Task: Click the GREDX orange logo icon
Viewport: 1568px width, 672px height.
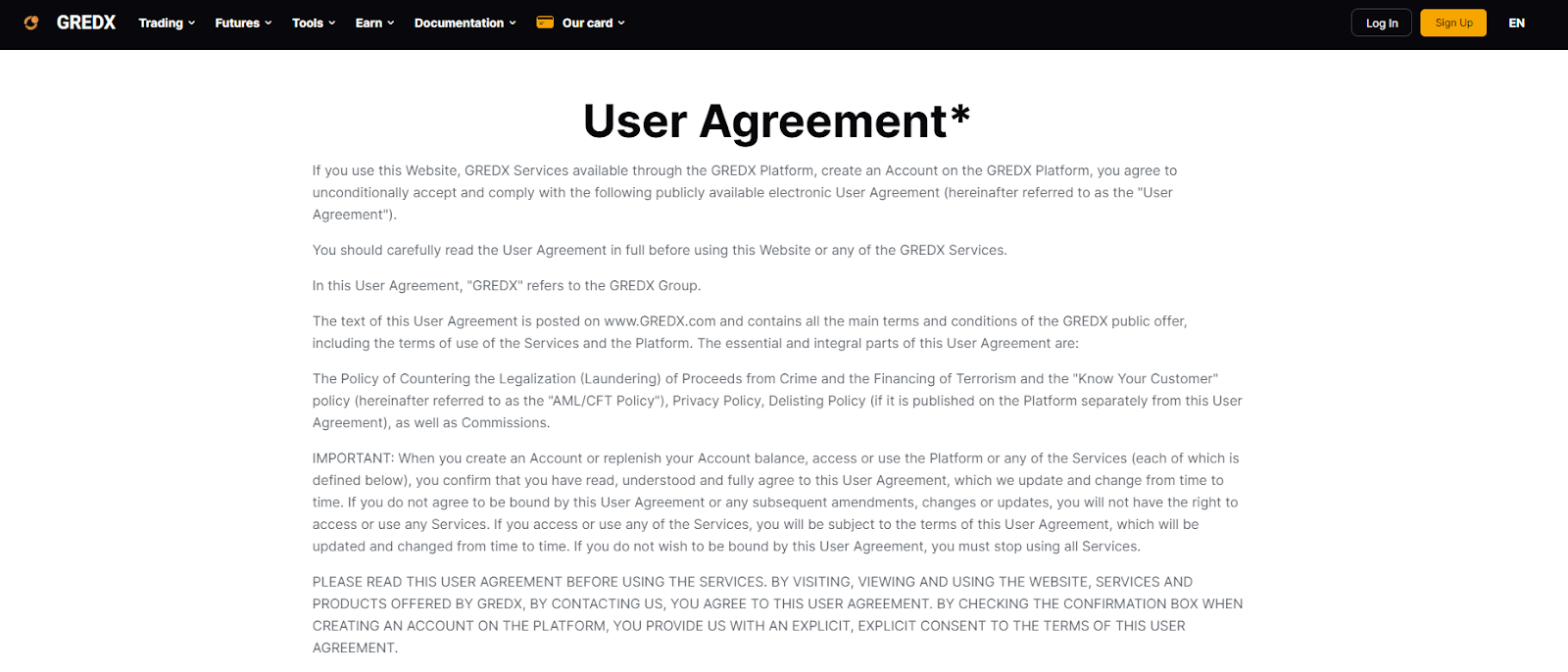Action: click(31, 23)
